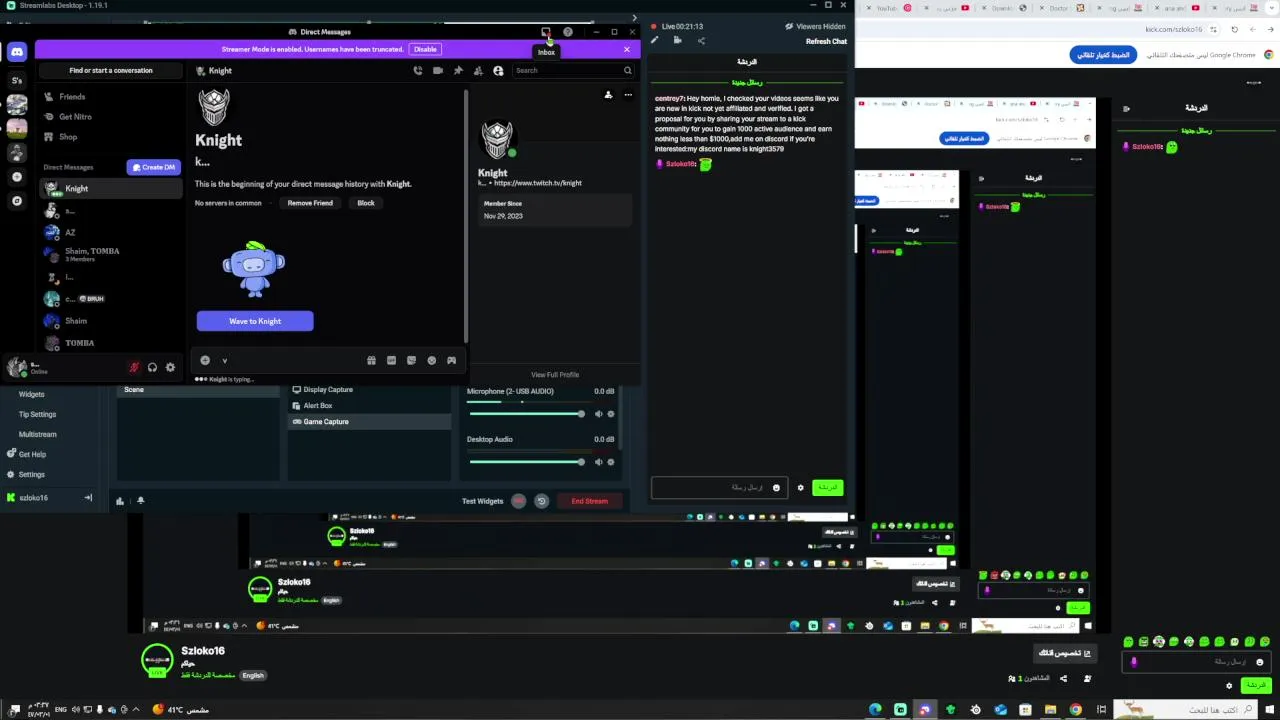The height and width of the screenshot is (720, 1280).
Task: Add a server plus icon
Action: point(17,177)
